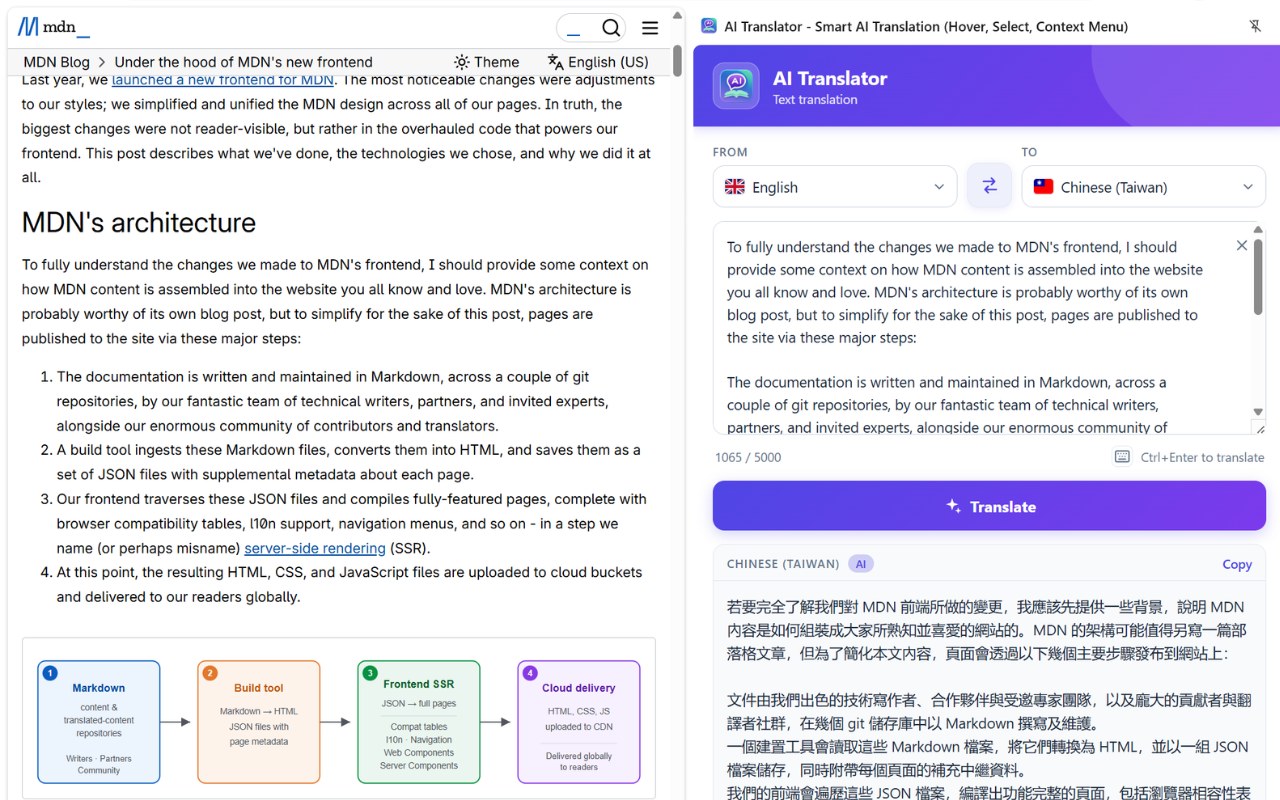Open 'Under the hood of MDN's new frontend' breadcrumb
This screenshot has width=1280, height=800.
coord(244,62)
